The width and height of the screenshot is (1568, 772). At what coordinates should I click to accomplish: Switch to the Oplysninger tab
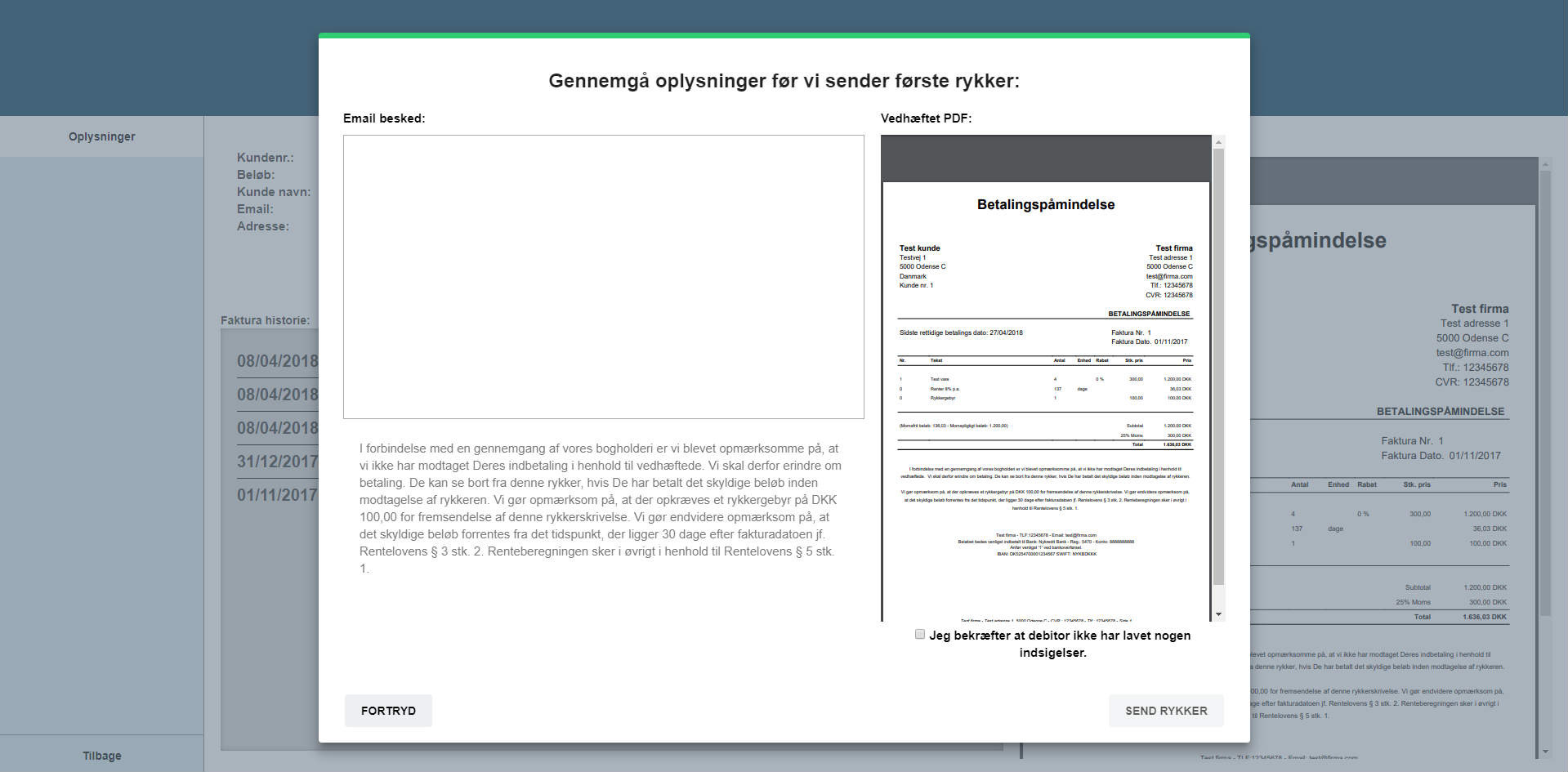101,136
